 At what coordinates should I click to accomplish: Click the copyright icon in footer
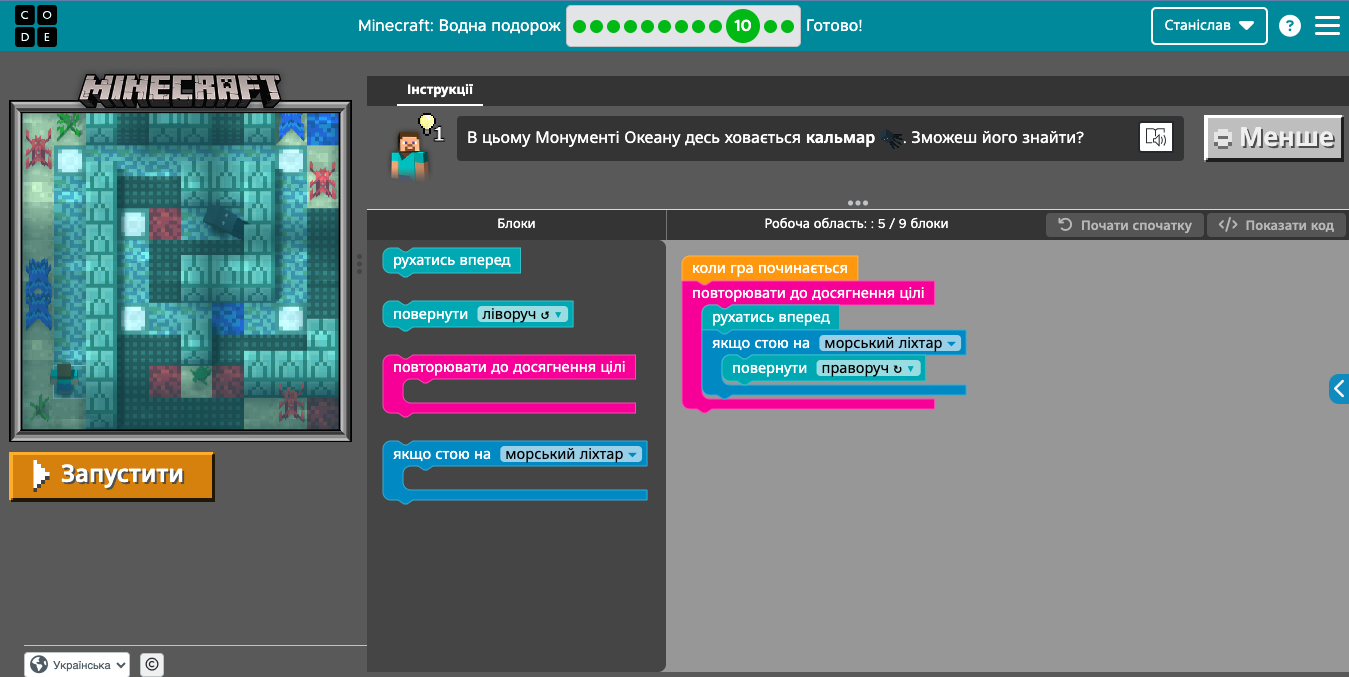coord(152,664)
